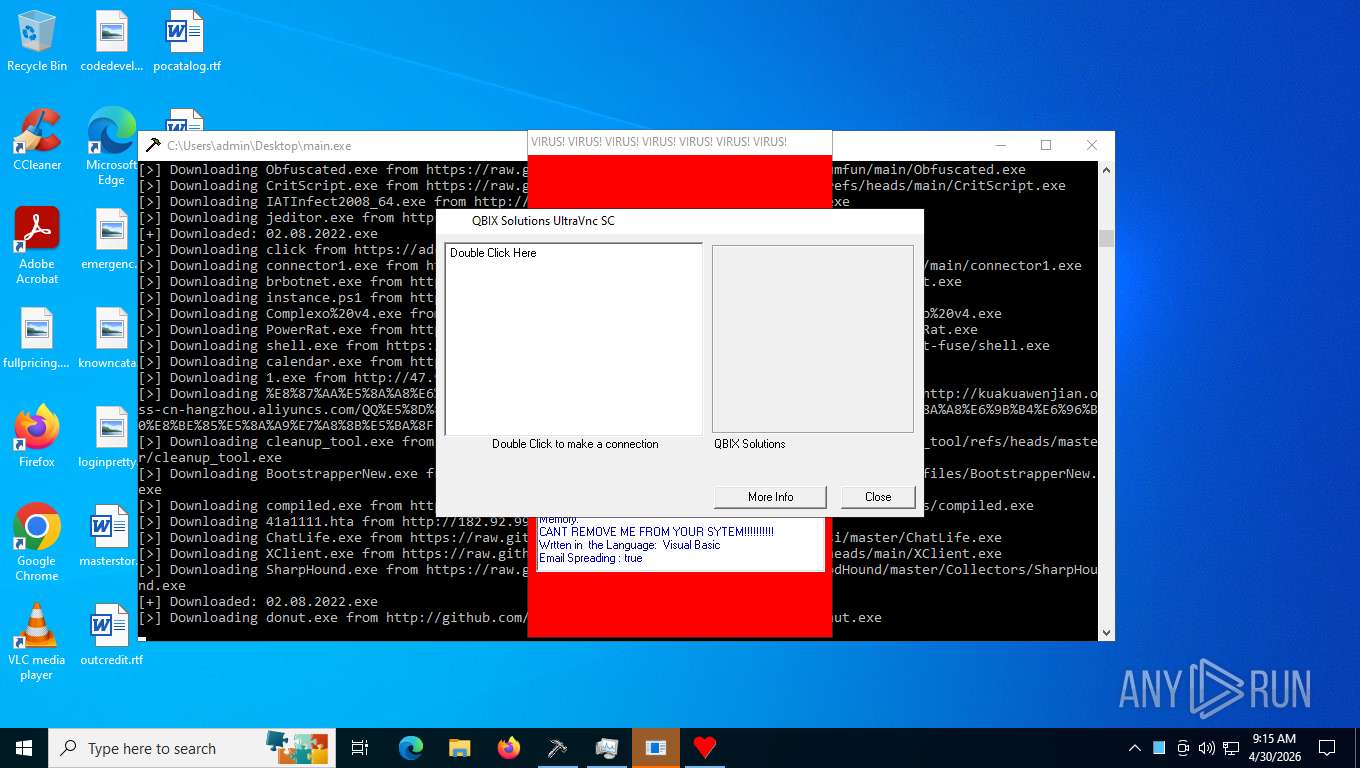Click the console scrollbar down arrow
Viewport: 1360px width, 768px height.
1106,632
